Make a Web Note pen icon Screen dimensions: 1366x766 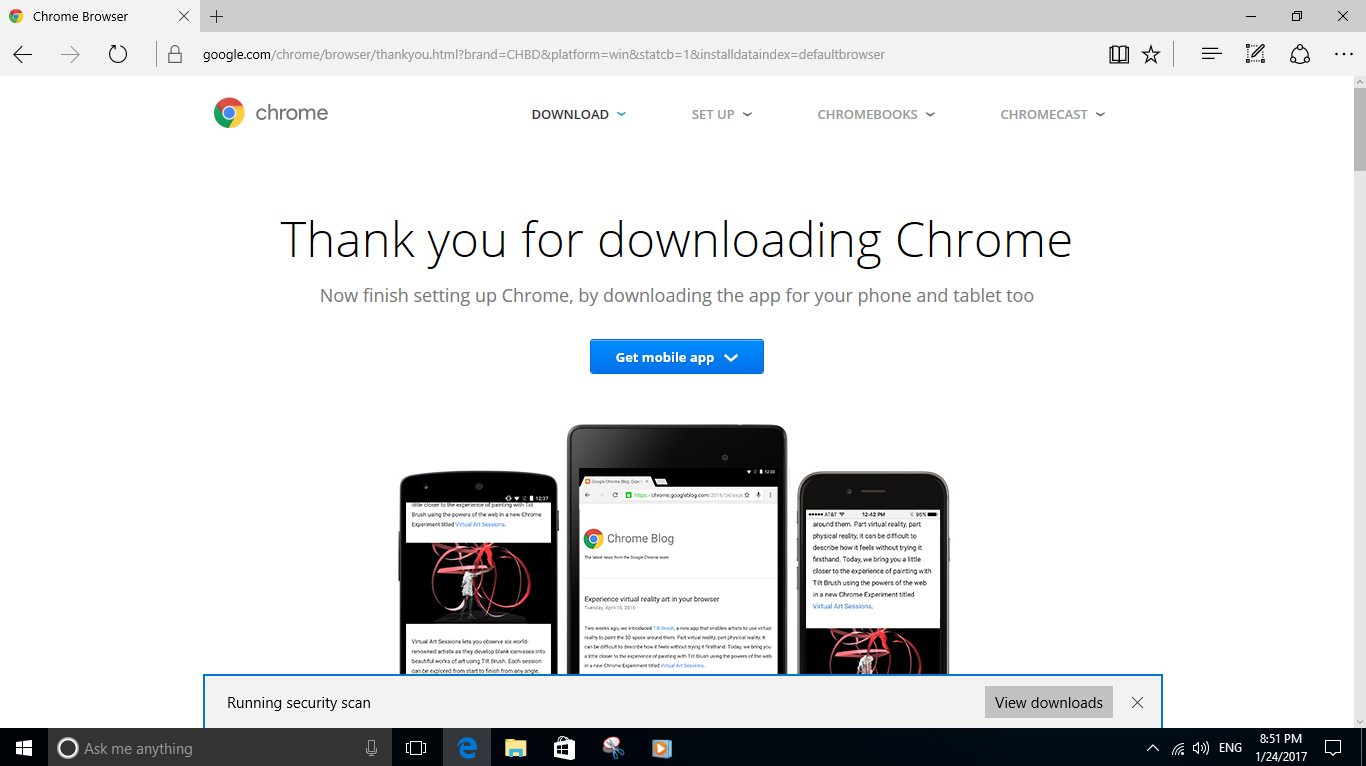1255,54
